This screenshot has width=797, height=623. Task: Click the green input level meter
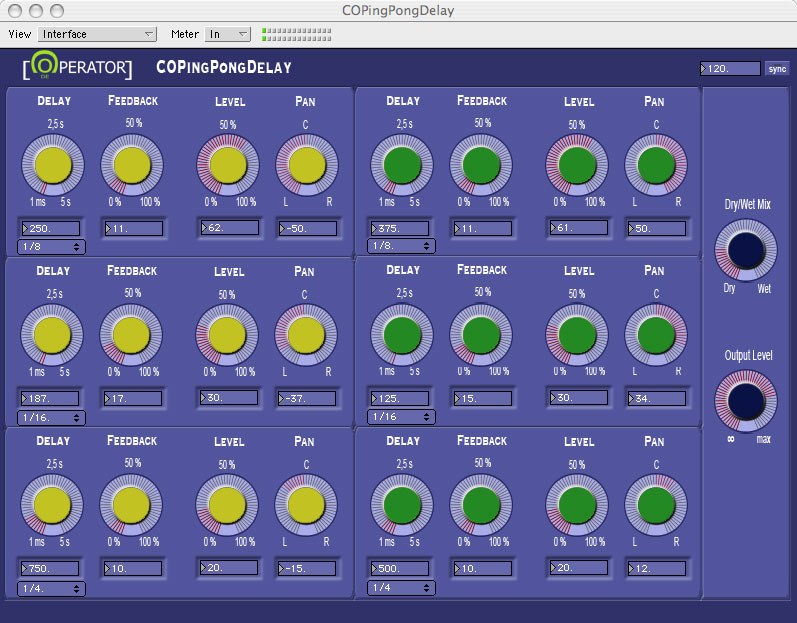[296, 34]
